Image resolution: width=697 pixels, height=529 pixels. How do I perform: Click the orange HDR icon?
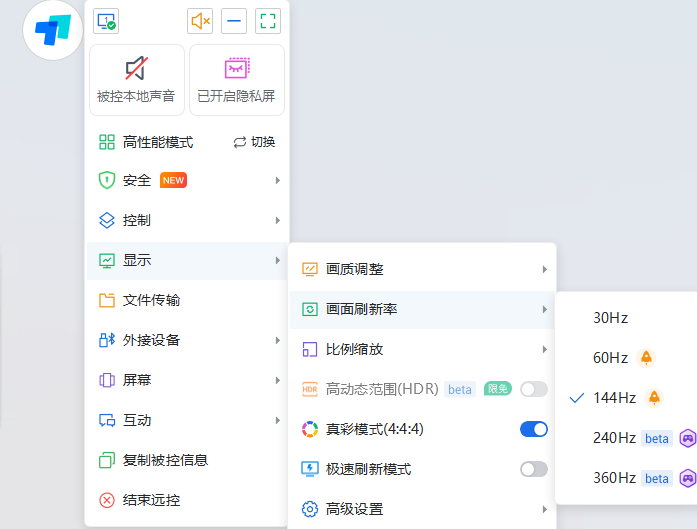point(310,389)
